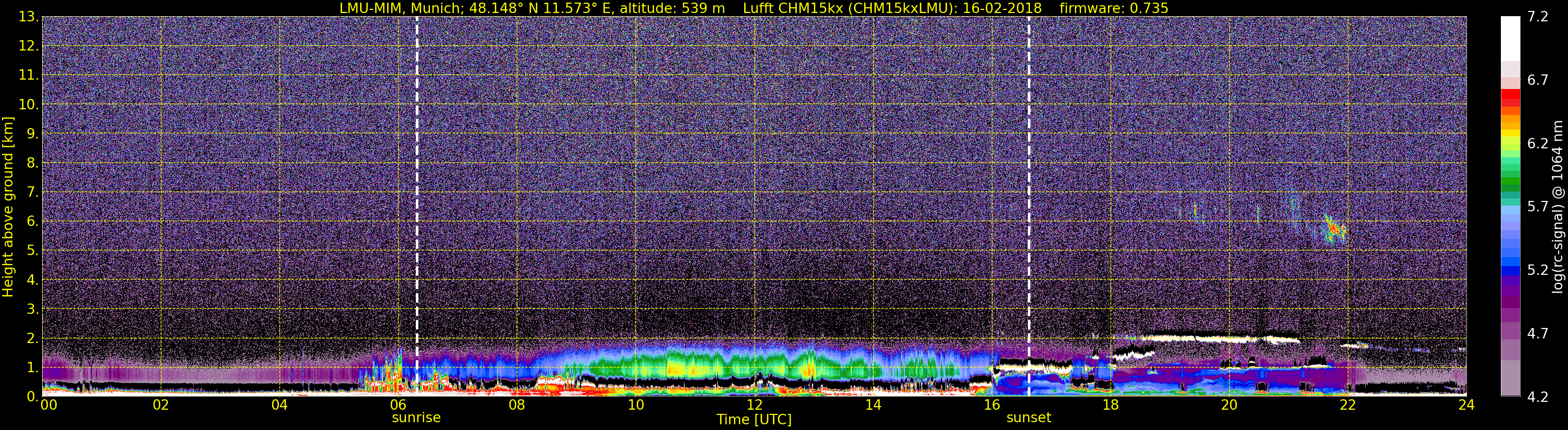The width and height of the screenshot is (1568, 430).
Task: Click the x-axis tick label '22'
Action: 1348,406
